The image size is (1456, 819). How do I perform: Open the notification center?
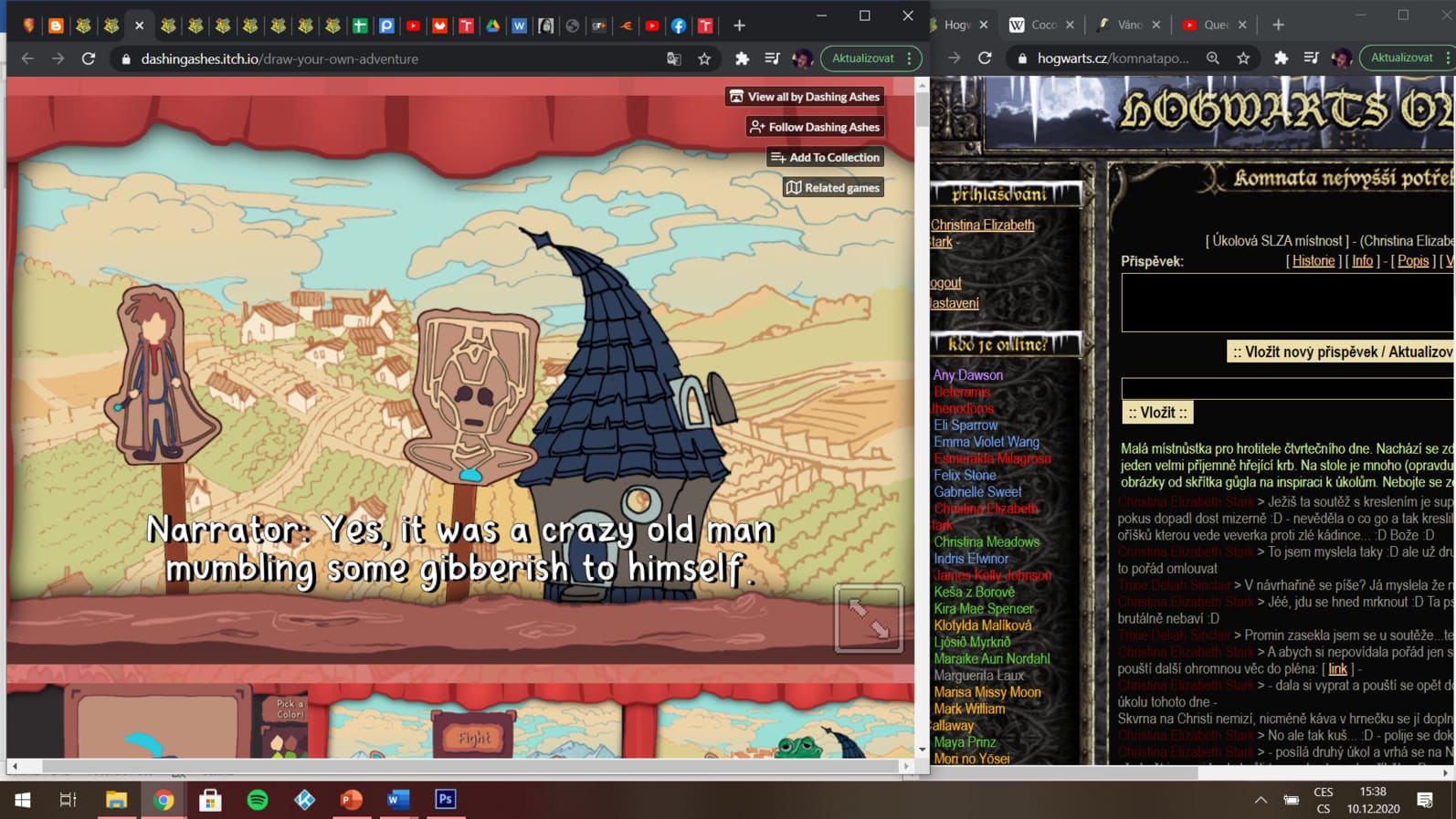pos(1425,800)
